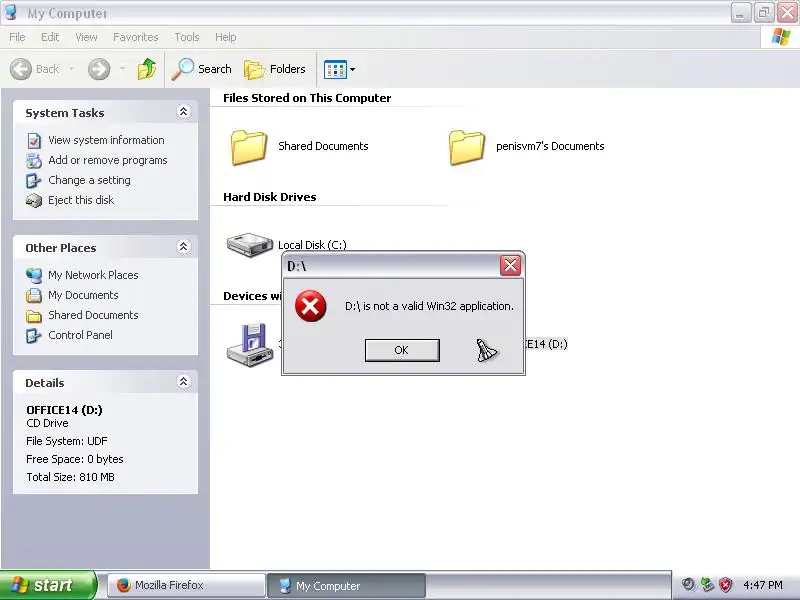Click Change a setting link
Image resolution: width=800 pixels, height=600 pixels.
(x=89, y=180)
